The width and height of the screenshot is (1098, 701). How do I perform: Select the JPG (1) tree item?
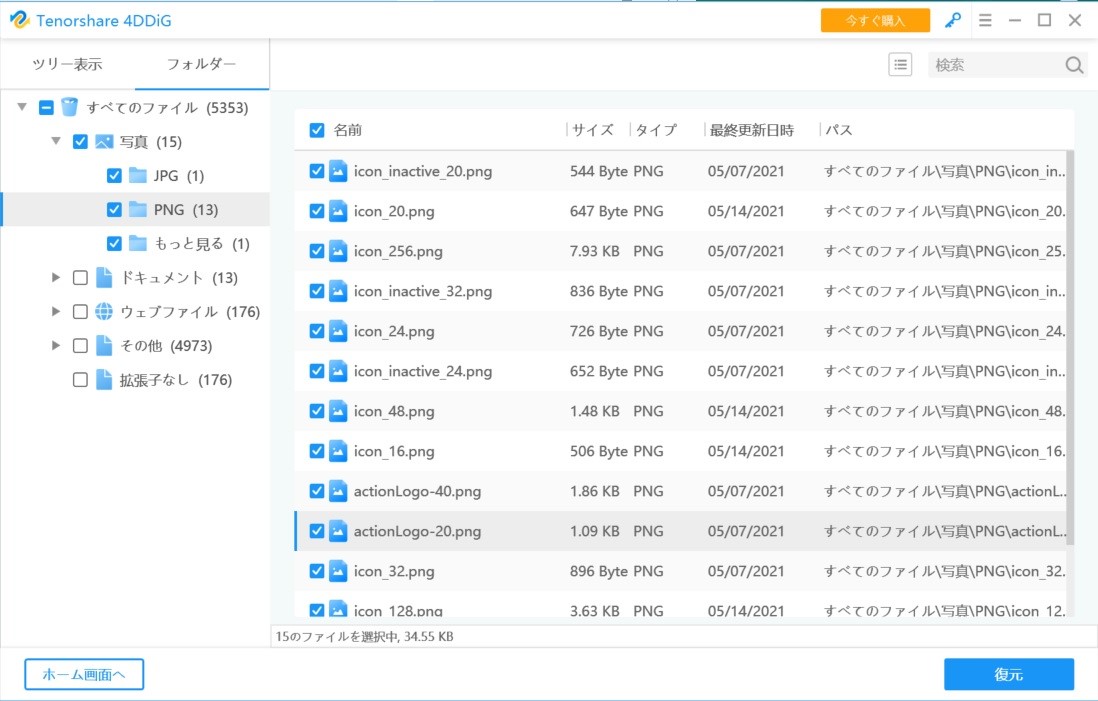coord(179,176)
